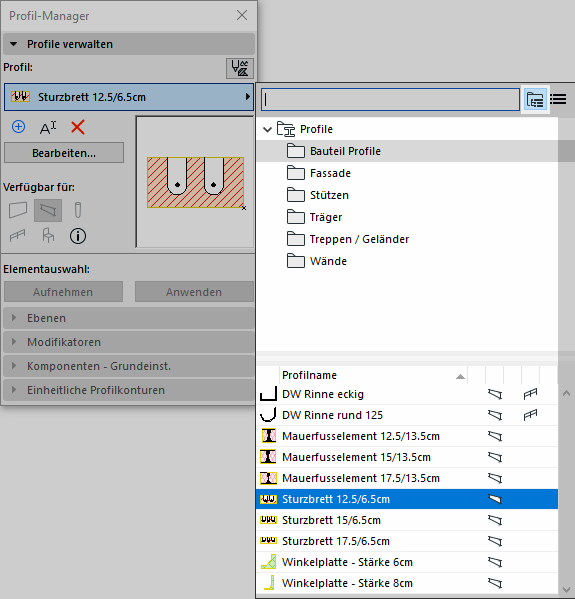Click the profile search input field

tap(390, 100)
